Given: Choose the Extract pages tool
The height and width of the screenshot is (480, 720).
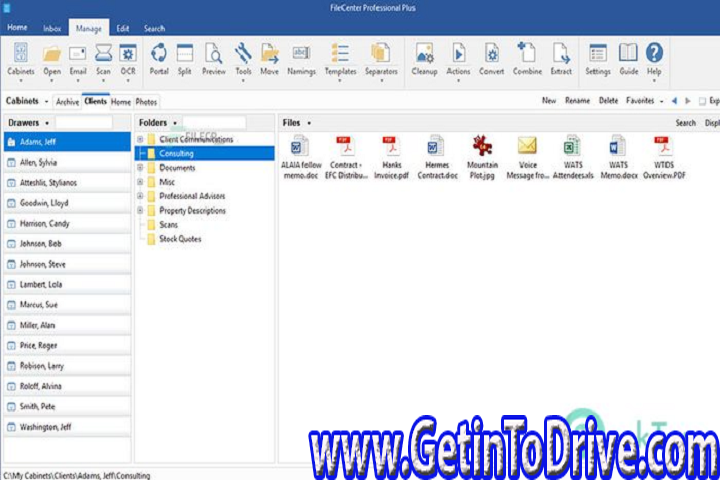Looking at the screenshot, I should coord(561,60).
